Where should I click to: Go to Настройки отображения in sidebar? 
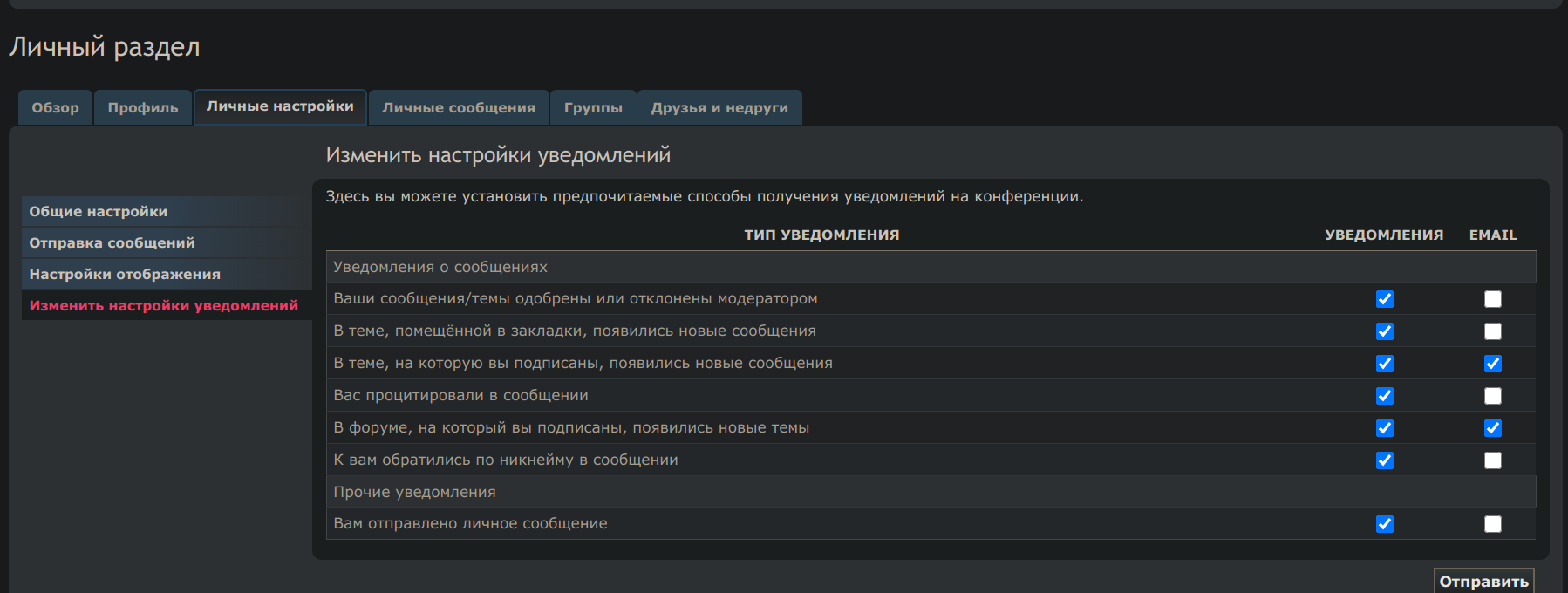pos(125,275)
